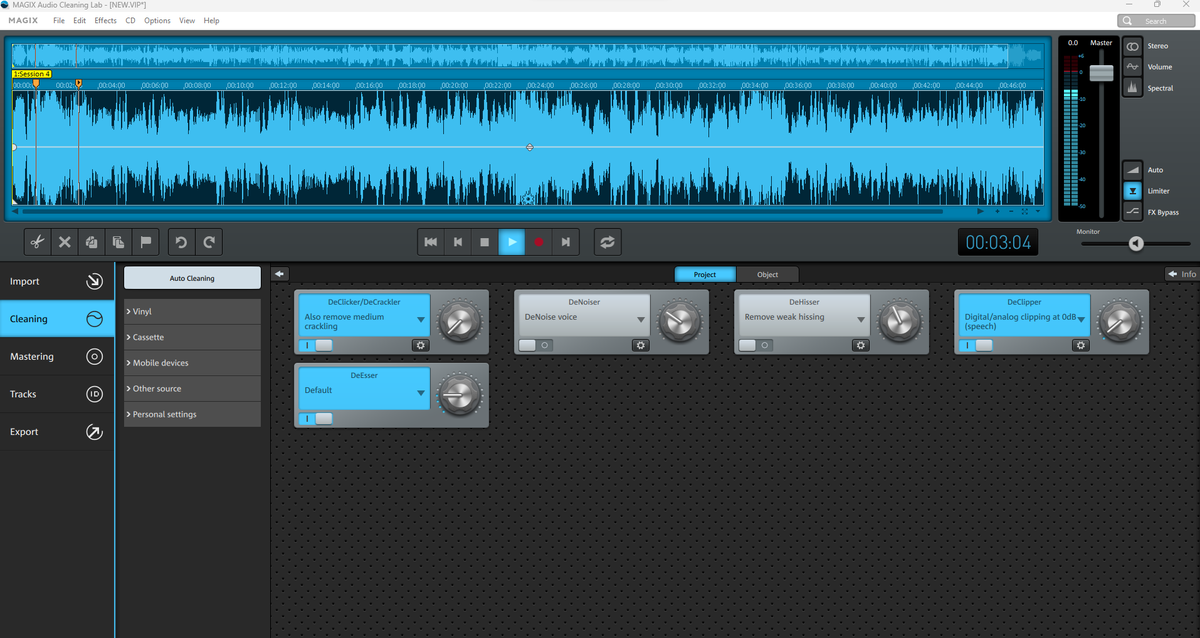Image resolution: width=1200 pixels, height=638 pixels.
Task: Toggle loop playback mode
Action: tap(607, 242)
